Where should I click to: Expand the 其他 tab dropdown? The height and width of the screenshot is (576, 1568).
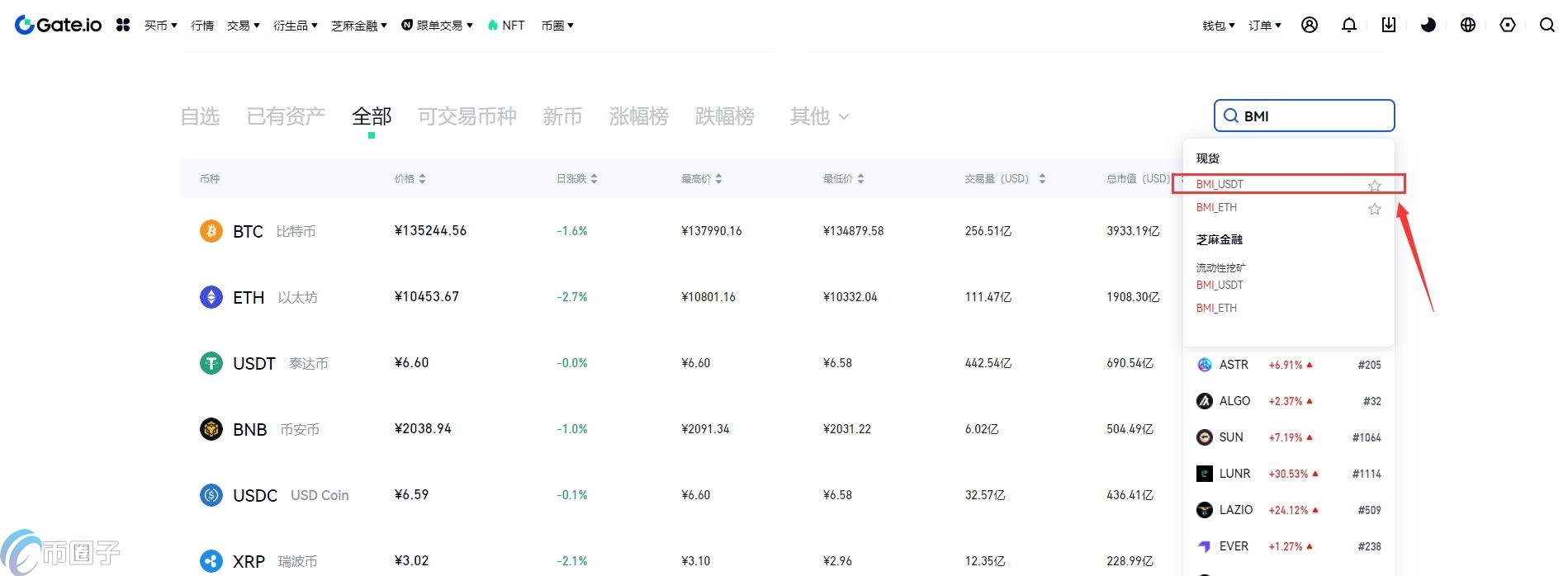(x=819, y=116)
